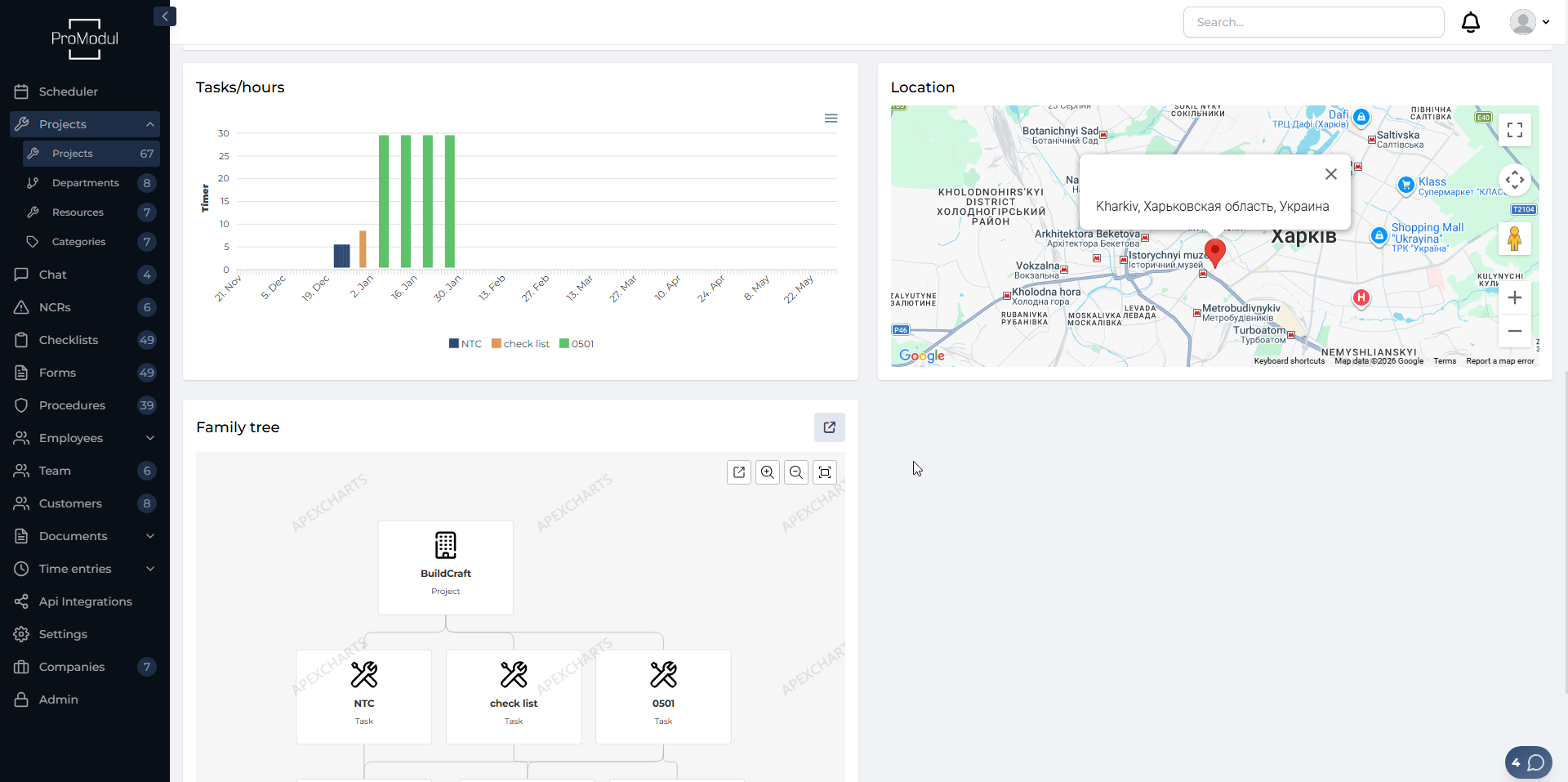This screenshot has height=782, width=1568.
Task: Click the notifications bell icon
Action: pos(1470,22)
